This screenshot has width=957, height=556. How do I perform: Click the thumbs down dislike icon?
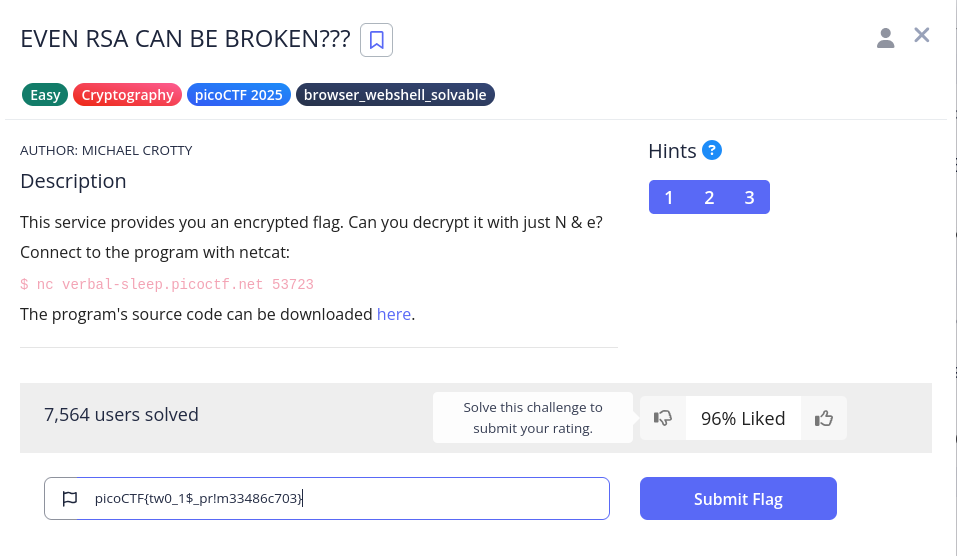663,419
